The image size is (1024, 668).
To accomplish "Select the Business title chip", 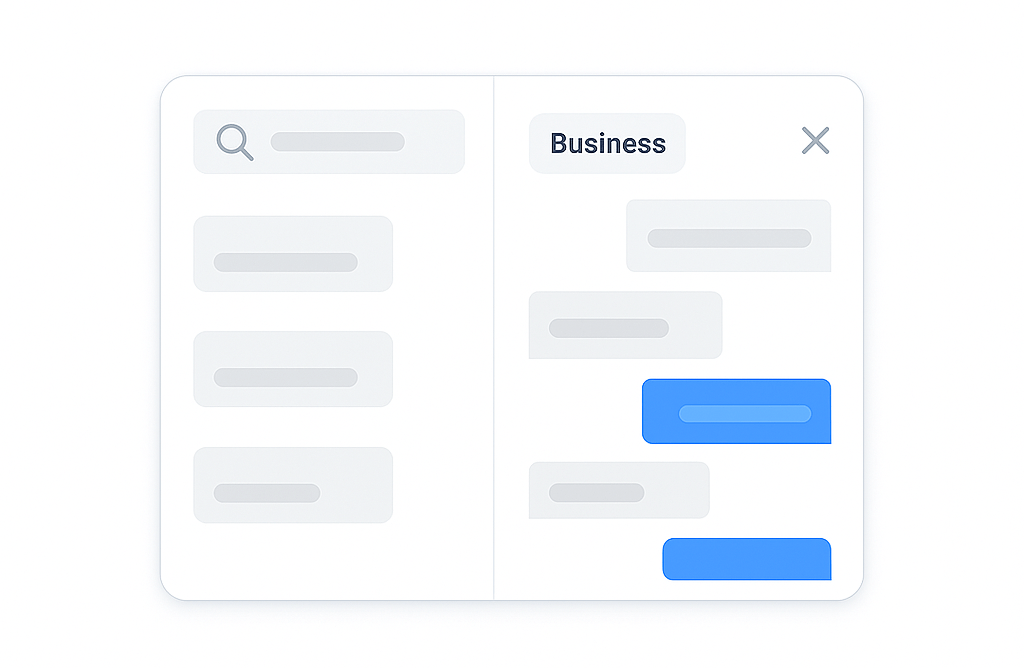I will [607, 143].
